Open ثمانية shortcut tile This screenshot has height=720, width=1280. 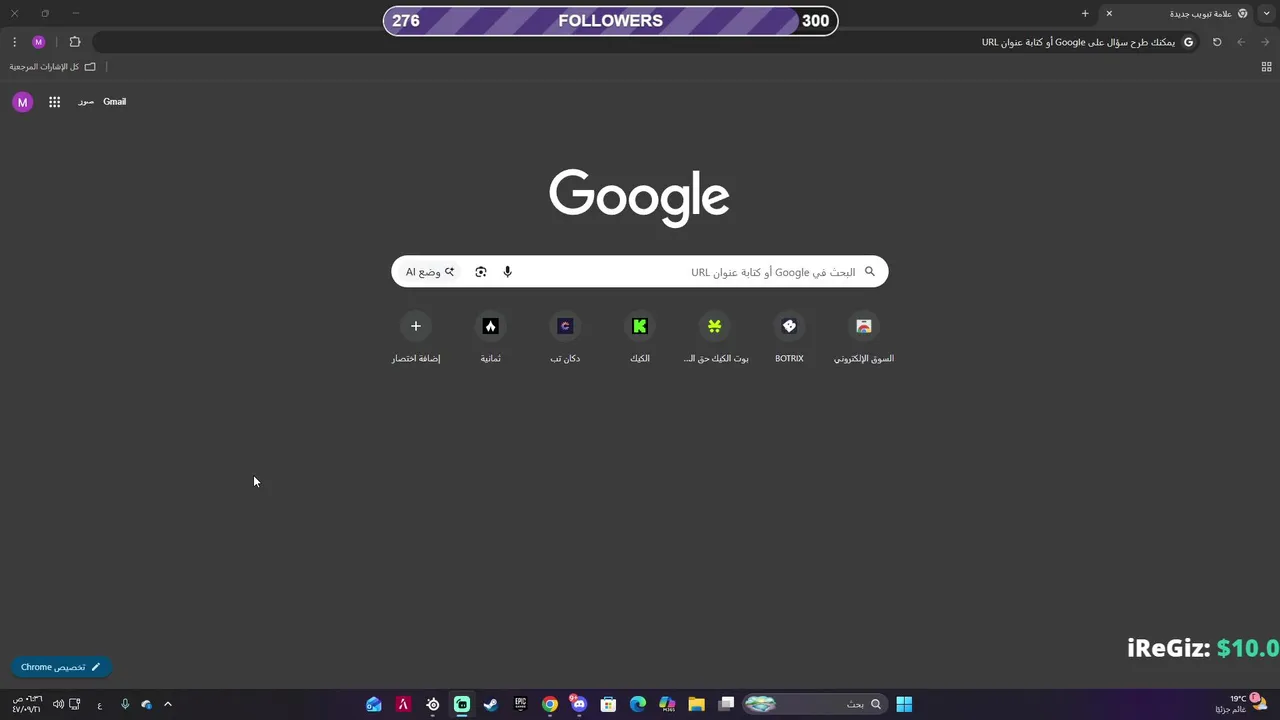click(x=490, y=338)
